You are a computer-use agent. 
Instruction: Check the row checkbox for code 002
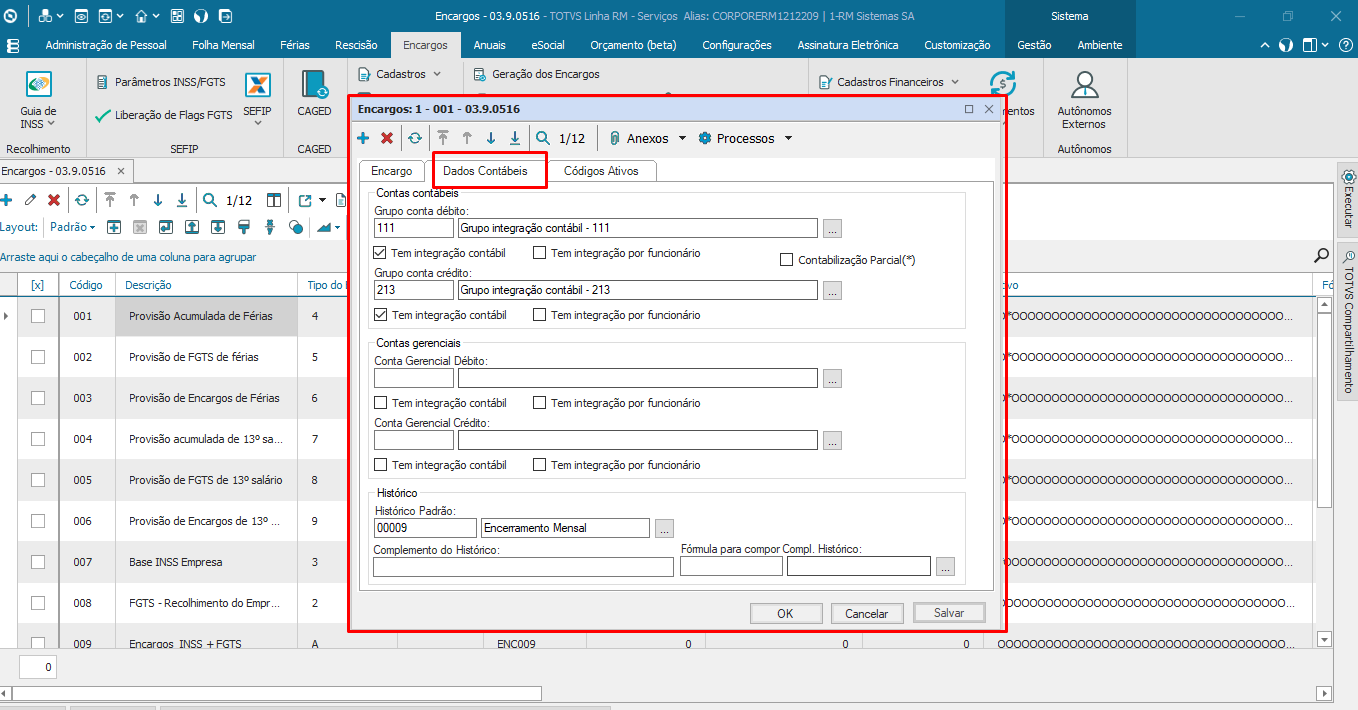click(x=38, y=357)
